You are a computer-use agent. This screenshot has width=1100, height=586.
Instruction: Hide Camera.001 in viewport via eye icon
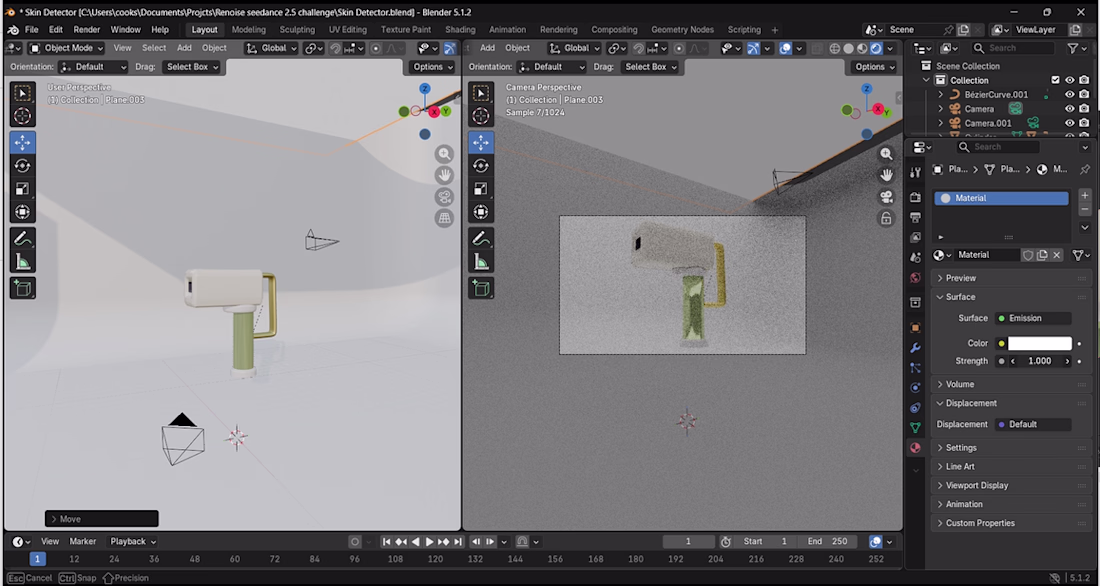(x=1070, y=123)
